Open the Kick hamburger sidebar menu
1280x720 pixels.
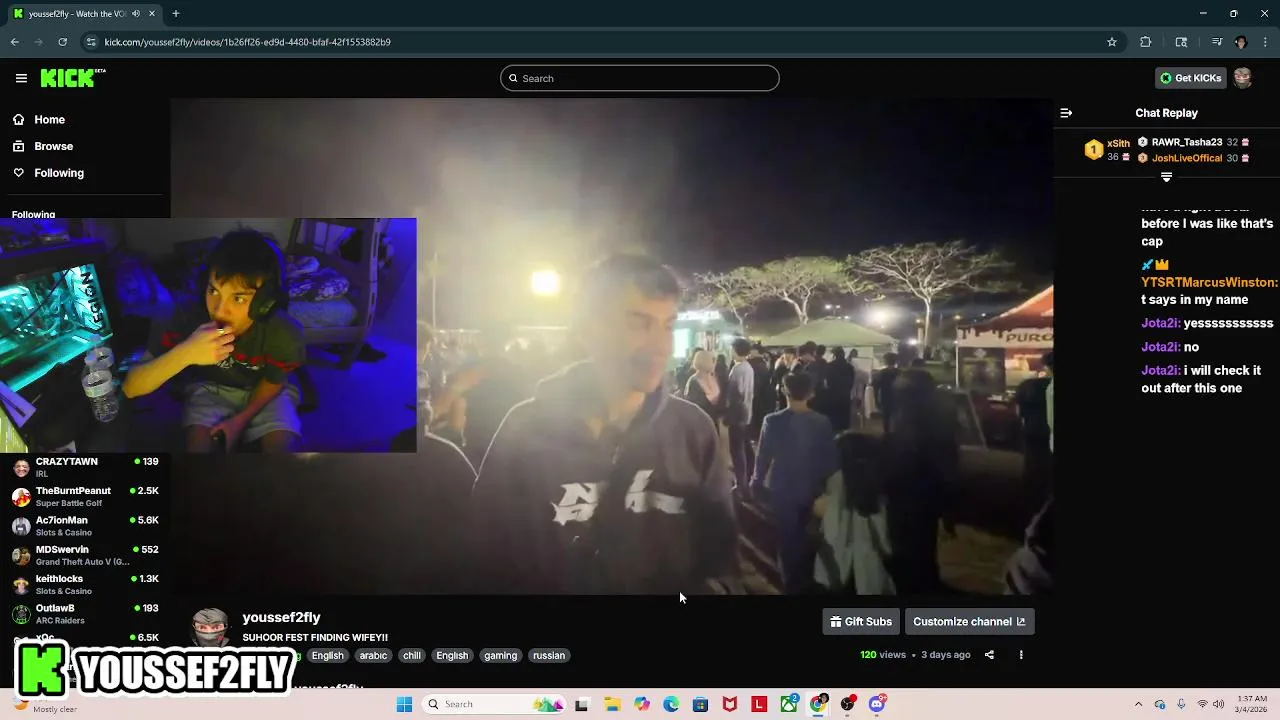coord(21,78)
